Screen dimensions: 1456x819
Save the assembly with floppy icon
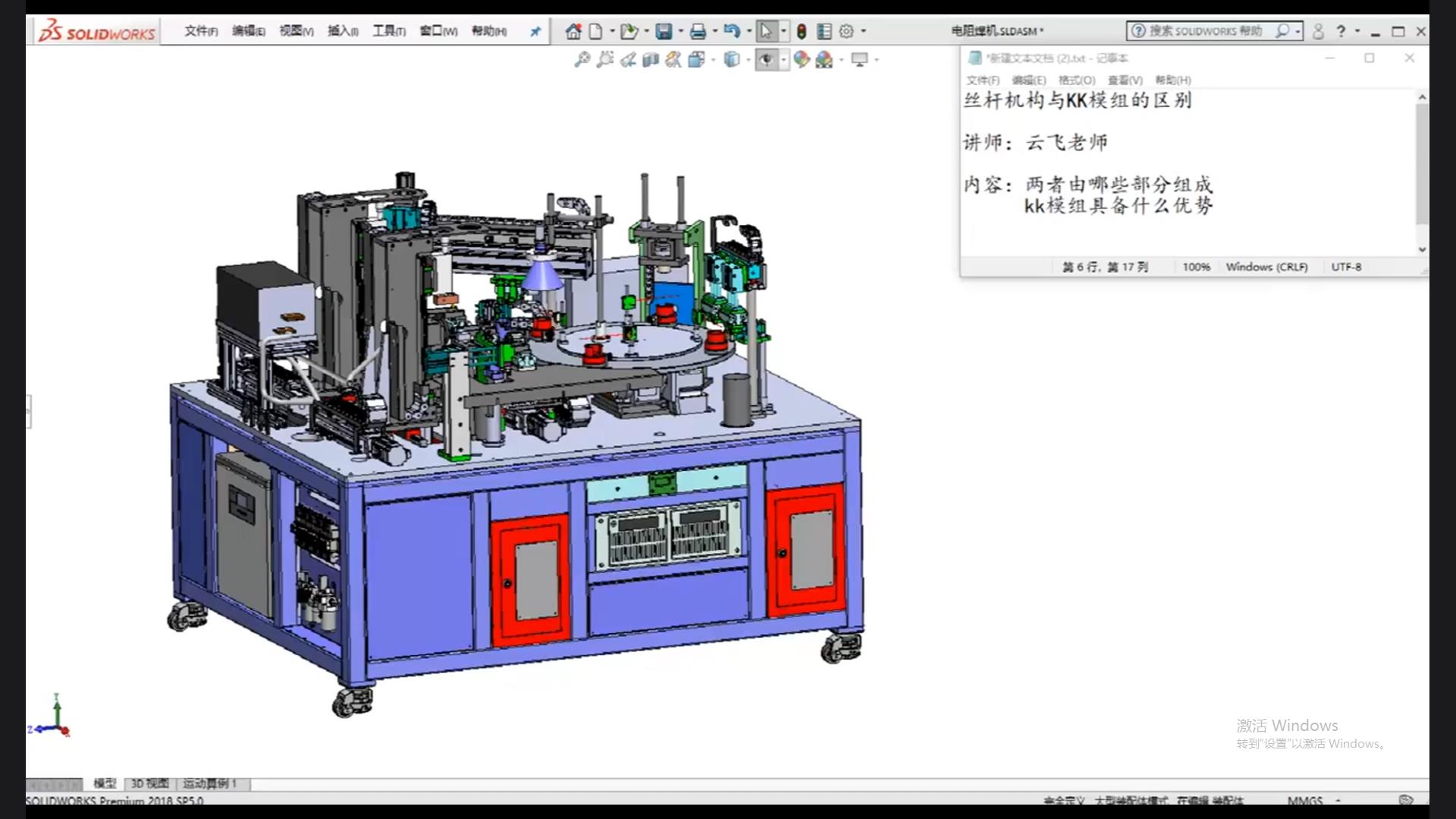(x=664, y=31)
